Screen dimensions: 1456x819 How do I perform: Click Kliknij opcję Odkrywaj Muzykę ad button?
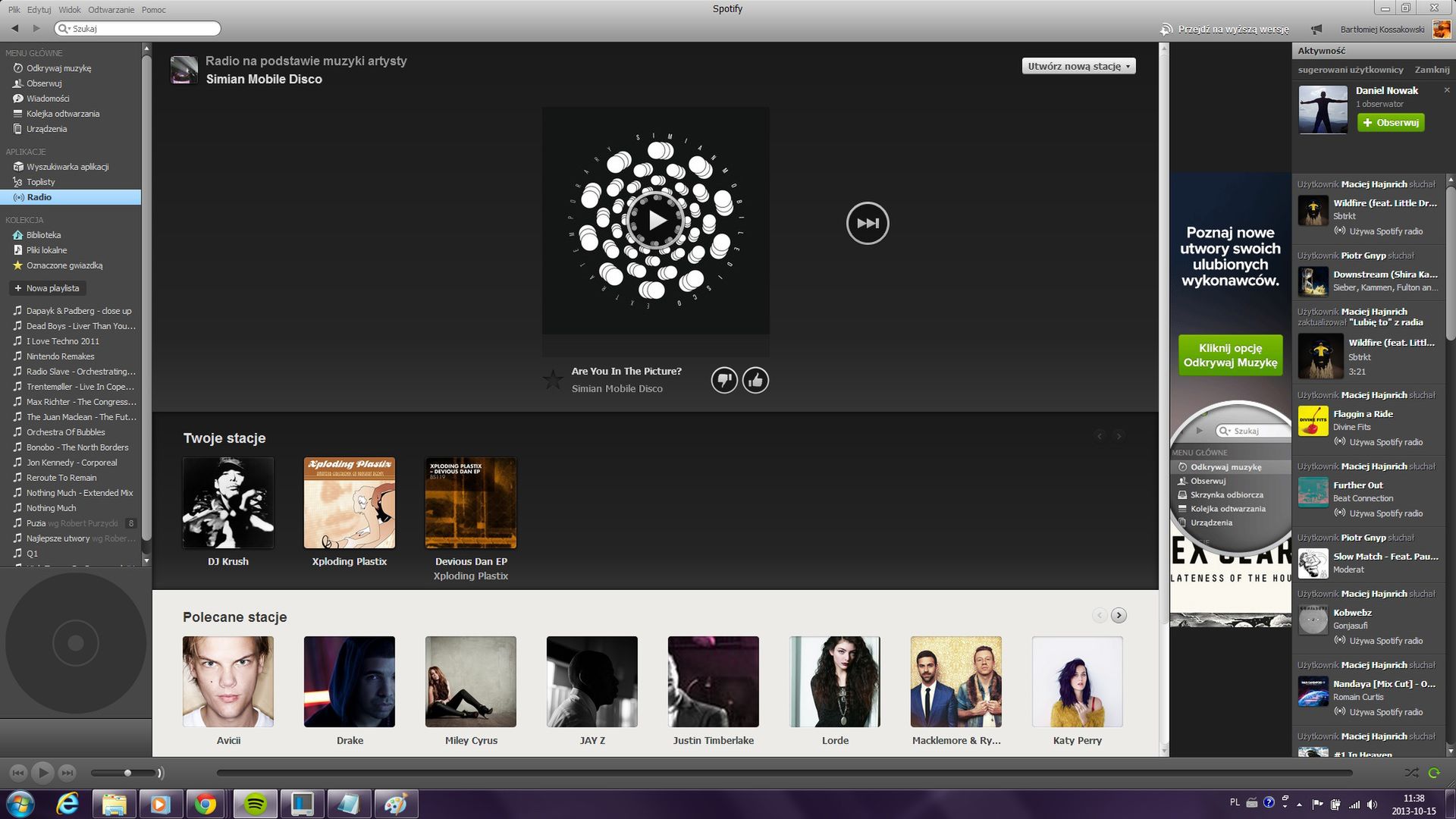pyautogui.click(x=1230, y=355)
